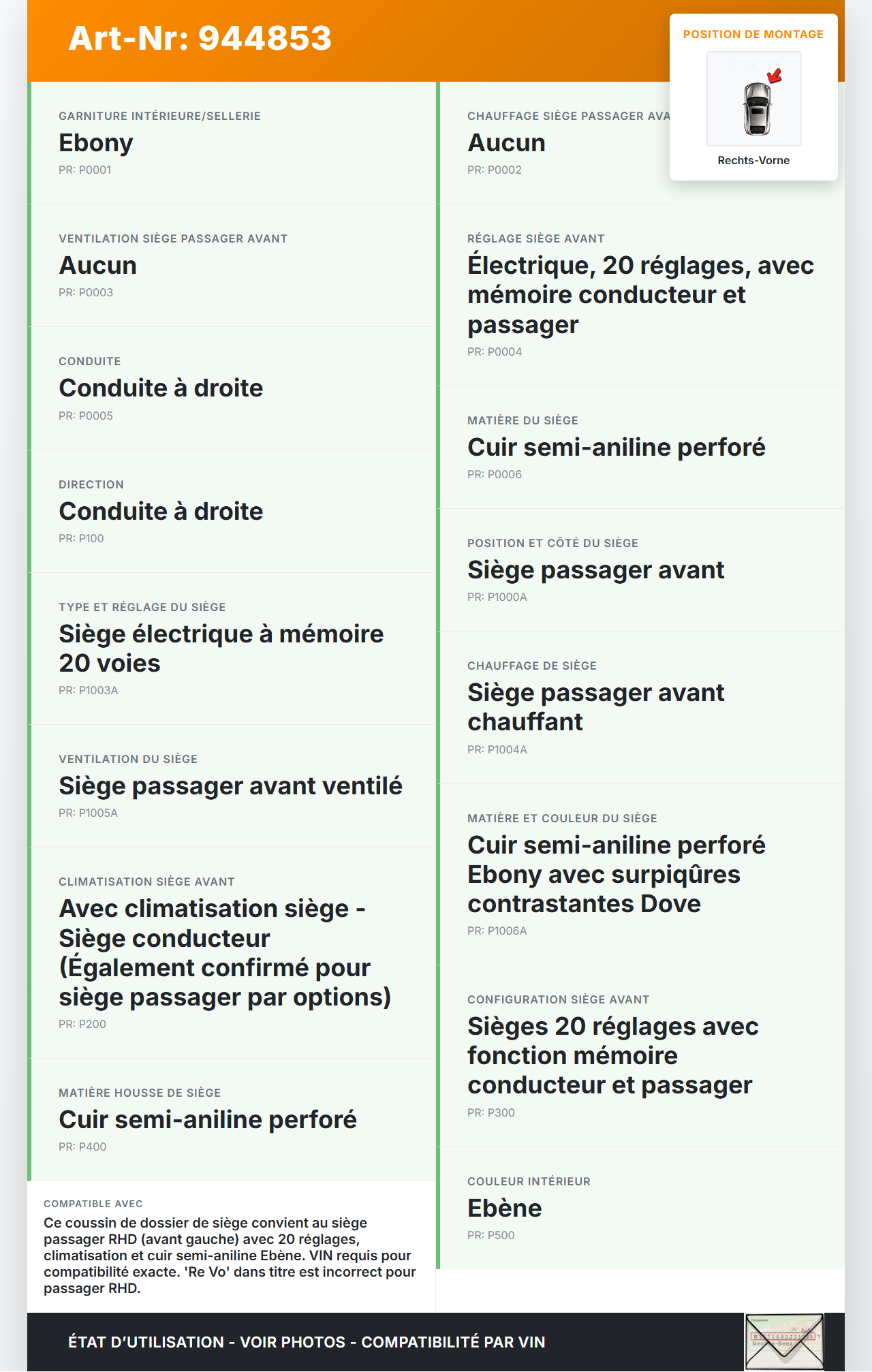The height and width of the screenshot is (1372, 872).
Task: Click the Art-Nr: 944853 heading
Action: pyautogui.click(x=200, y=38)
